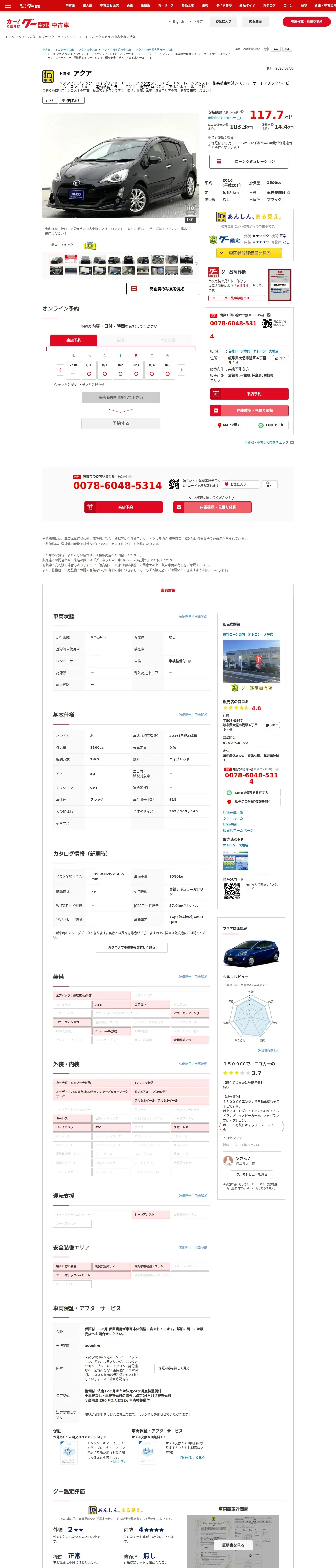Select the 7/31 reservation slot
This screenshot has width=336, height=1568.
click(x=89, y=370)
